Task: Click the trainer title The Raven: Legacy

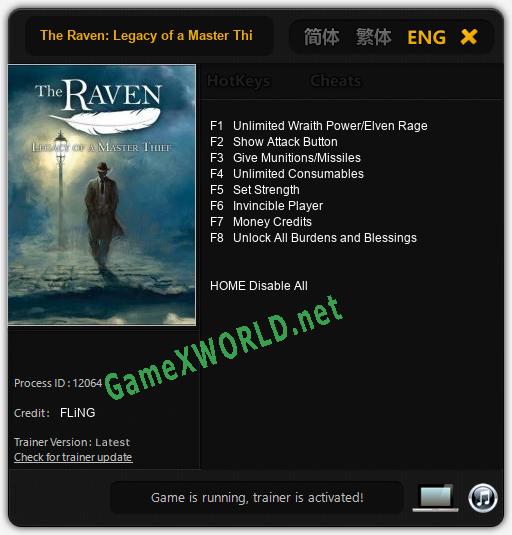Action: 146,35
